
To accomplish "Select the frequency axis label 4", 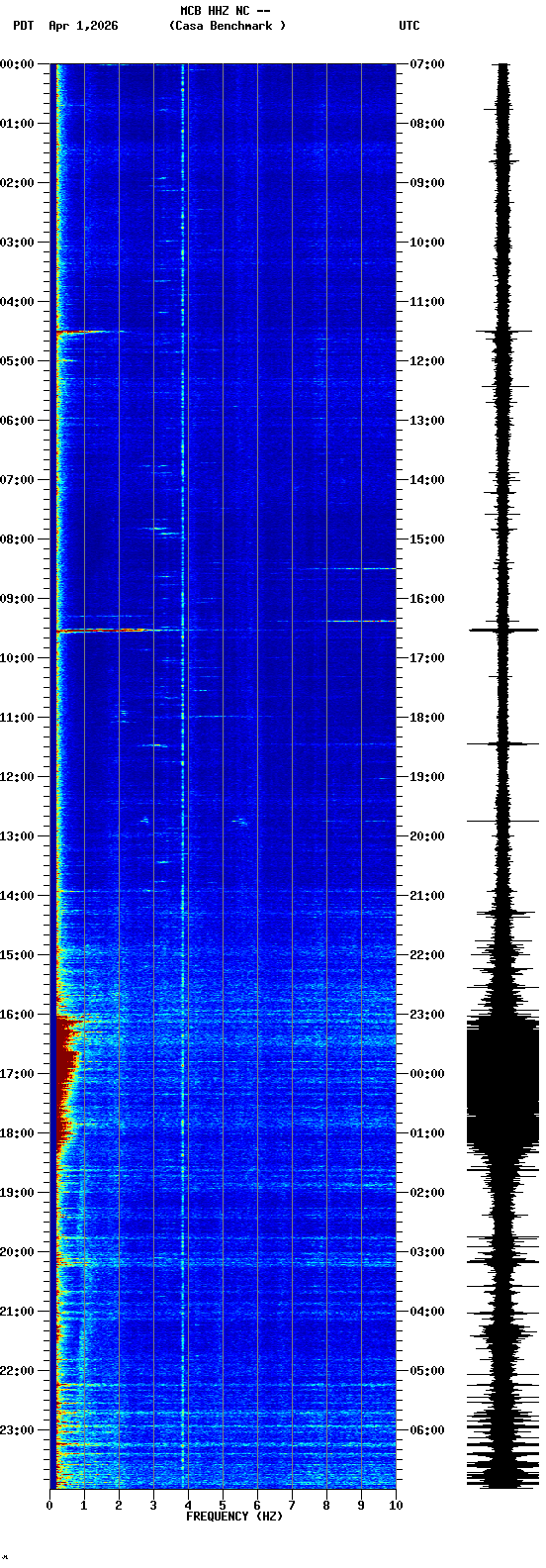I will click(x=188, y=1506).
